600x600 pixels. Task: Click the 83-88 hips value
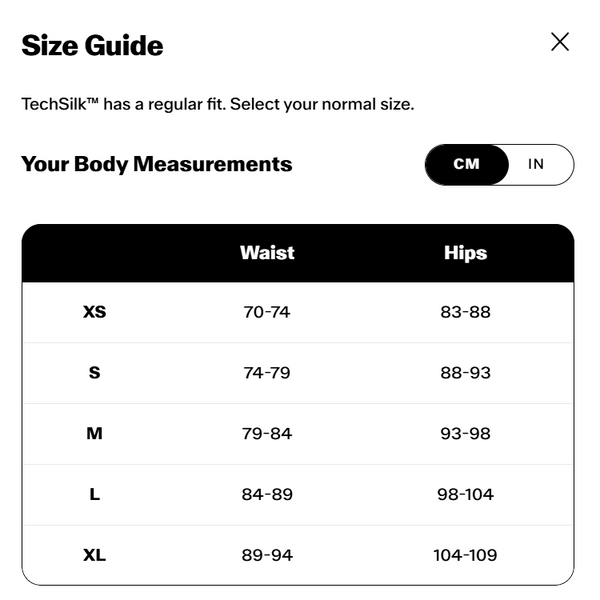(465, 312)
